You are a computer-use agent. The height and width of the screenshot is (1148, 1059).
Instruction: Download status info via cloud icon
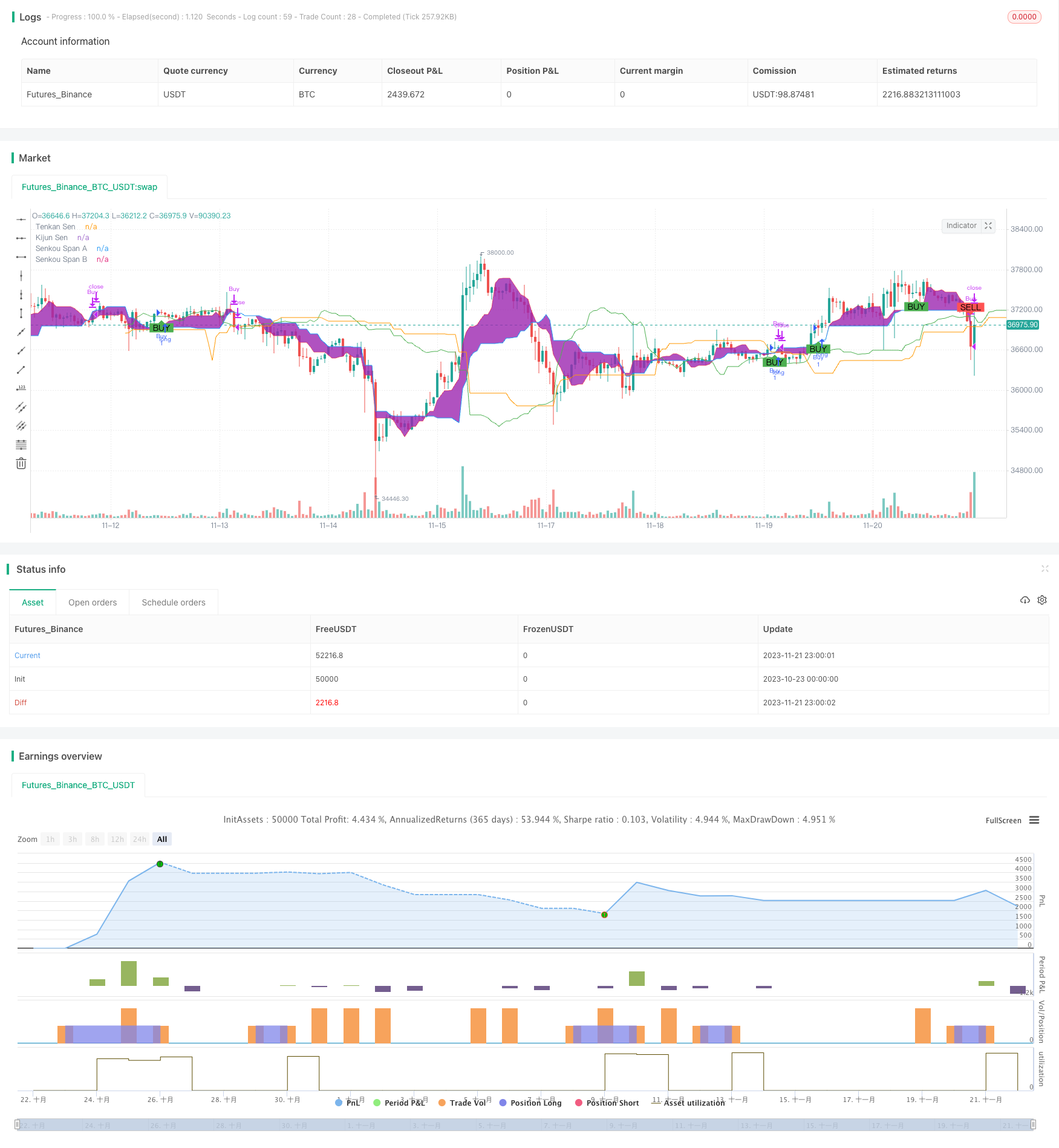click(1025, 600)
